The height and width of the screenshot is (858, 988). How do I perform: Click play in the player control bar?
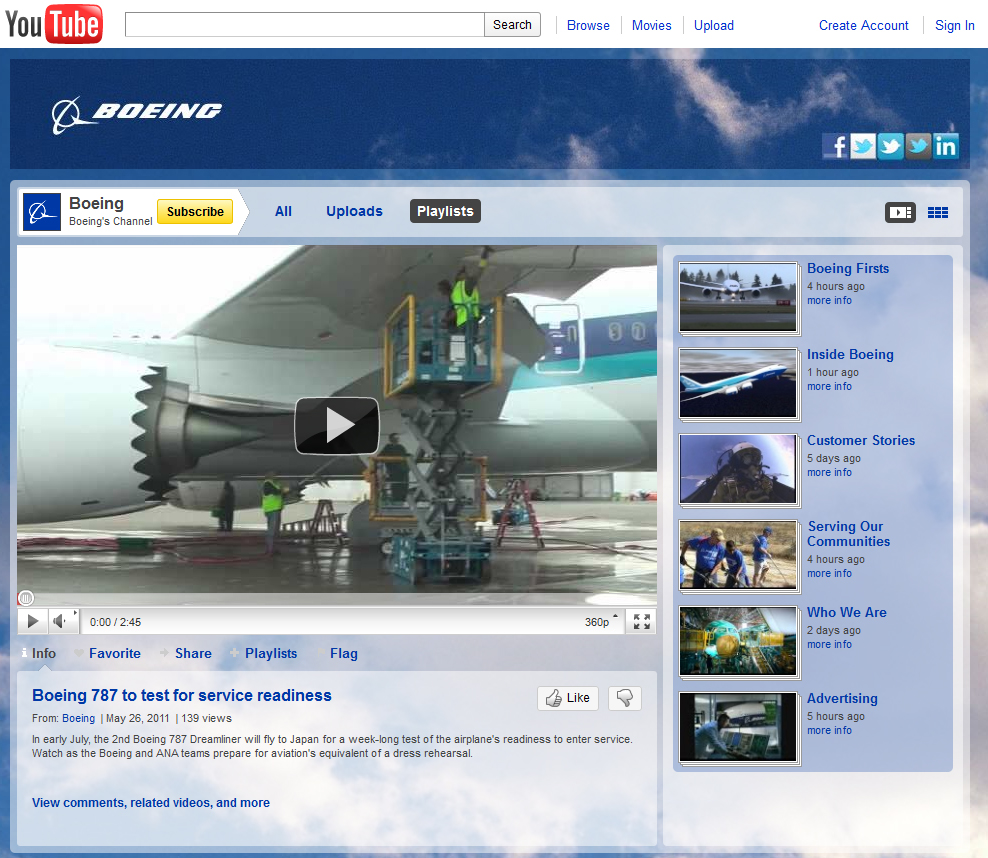(x=32, y=622)
